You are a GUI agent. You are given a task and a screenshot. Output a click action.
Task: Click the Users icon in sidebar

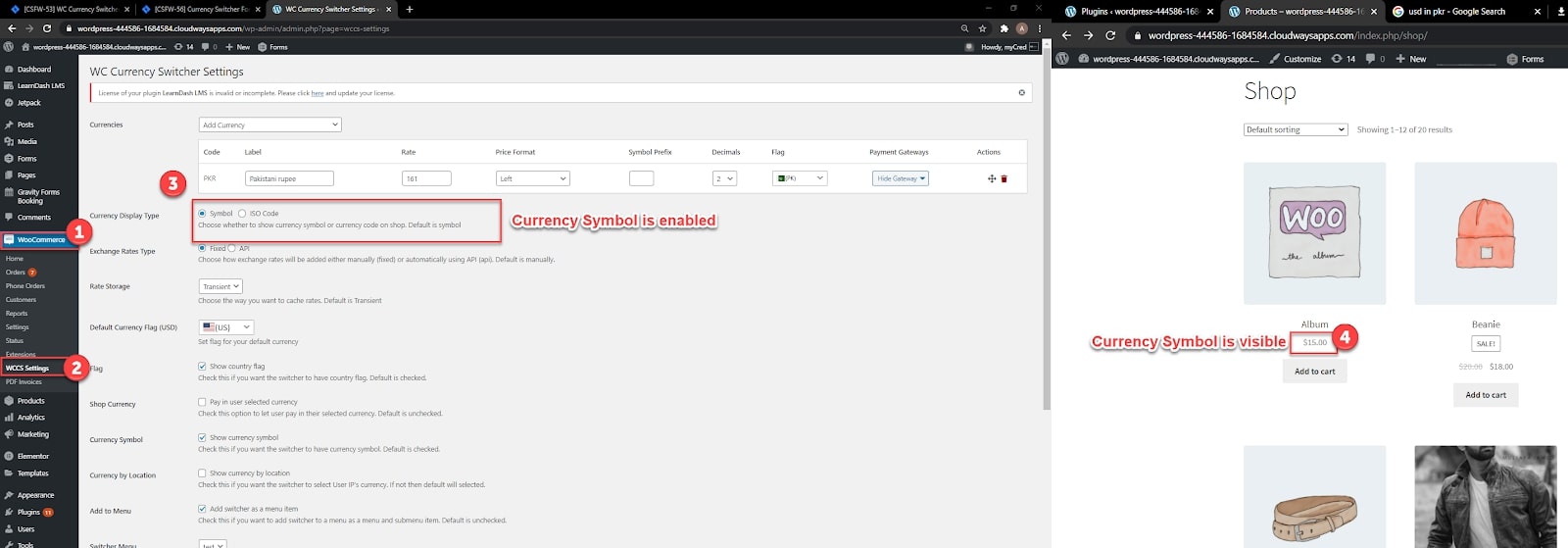pos(9,528)
